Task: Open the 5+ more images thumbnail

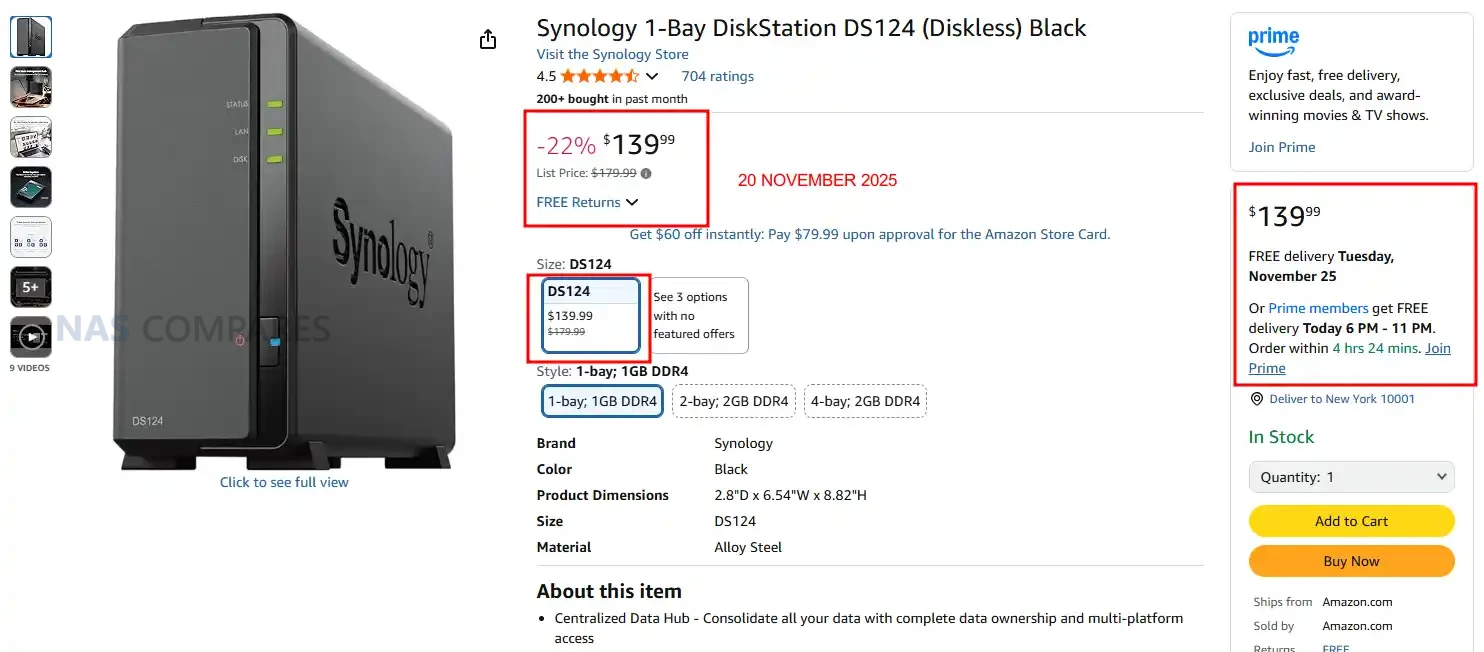Action: pos(31,287)
